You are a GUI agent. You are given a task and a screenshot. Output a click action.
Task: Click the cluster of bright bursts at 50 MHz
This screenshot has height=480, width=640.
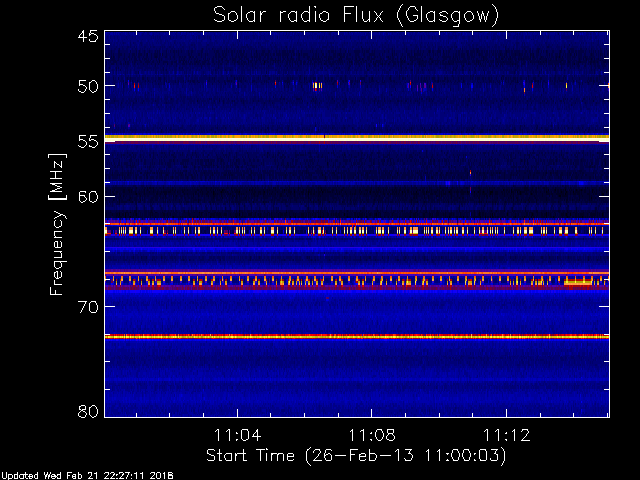pyautogui.click(x=317, y=86)
